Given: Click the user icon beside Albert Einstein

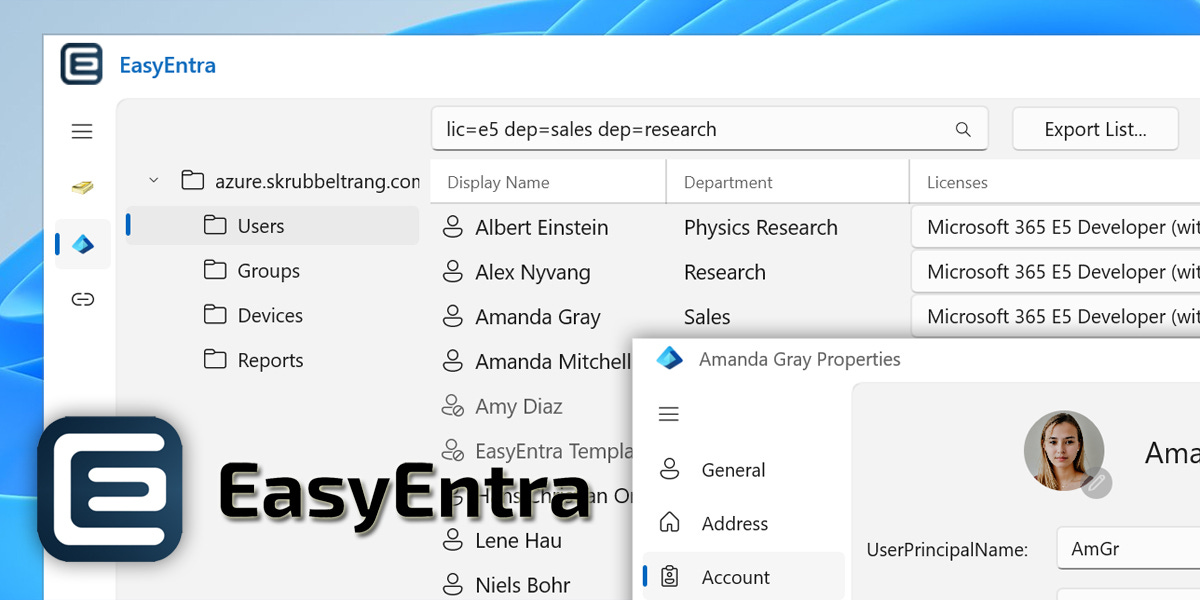Looking at the screenshot, I should tap(453, 227).
